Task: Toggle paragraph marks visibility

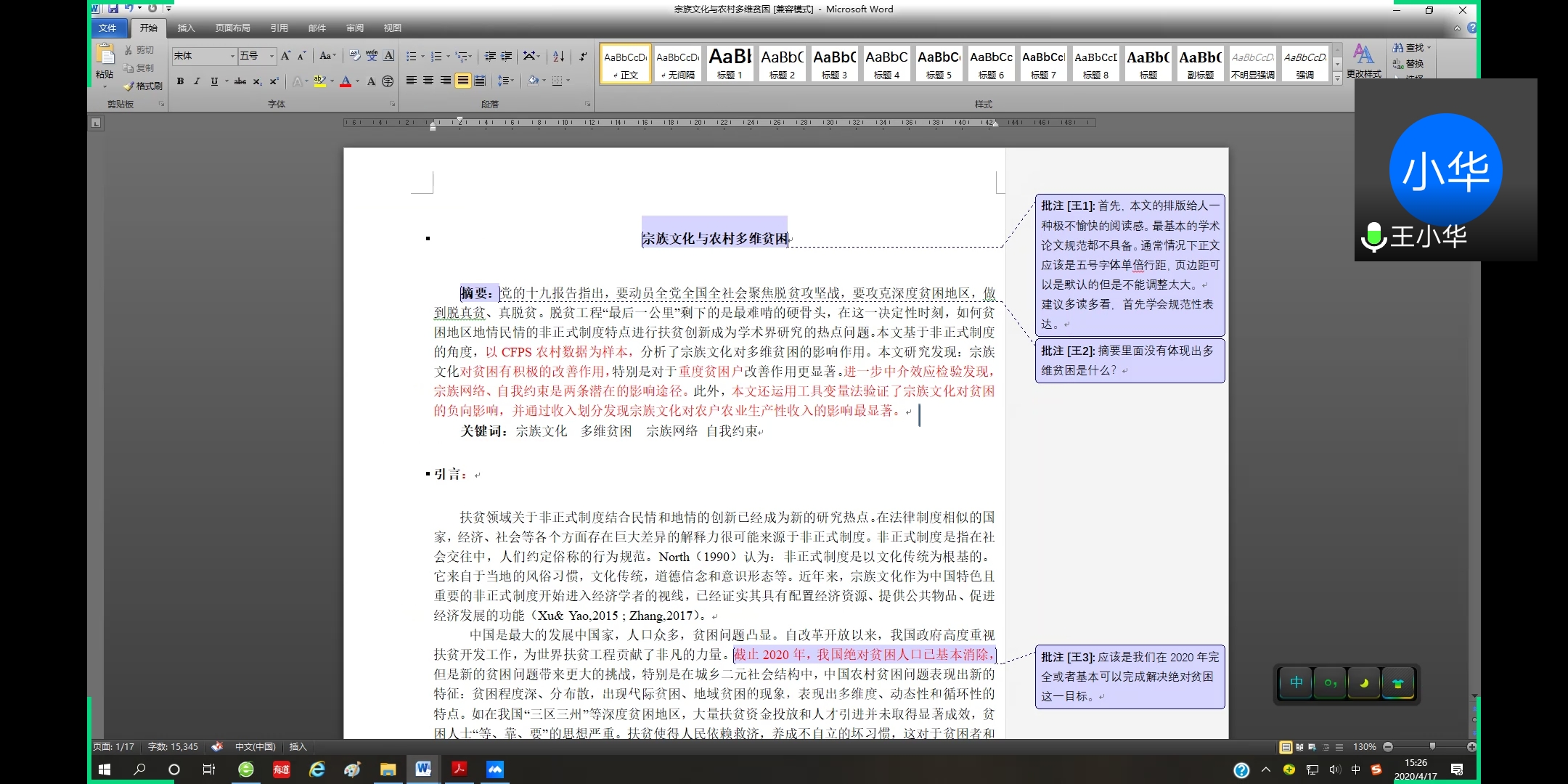Action: pos(584,55)
